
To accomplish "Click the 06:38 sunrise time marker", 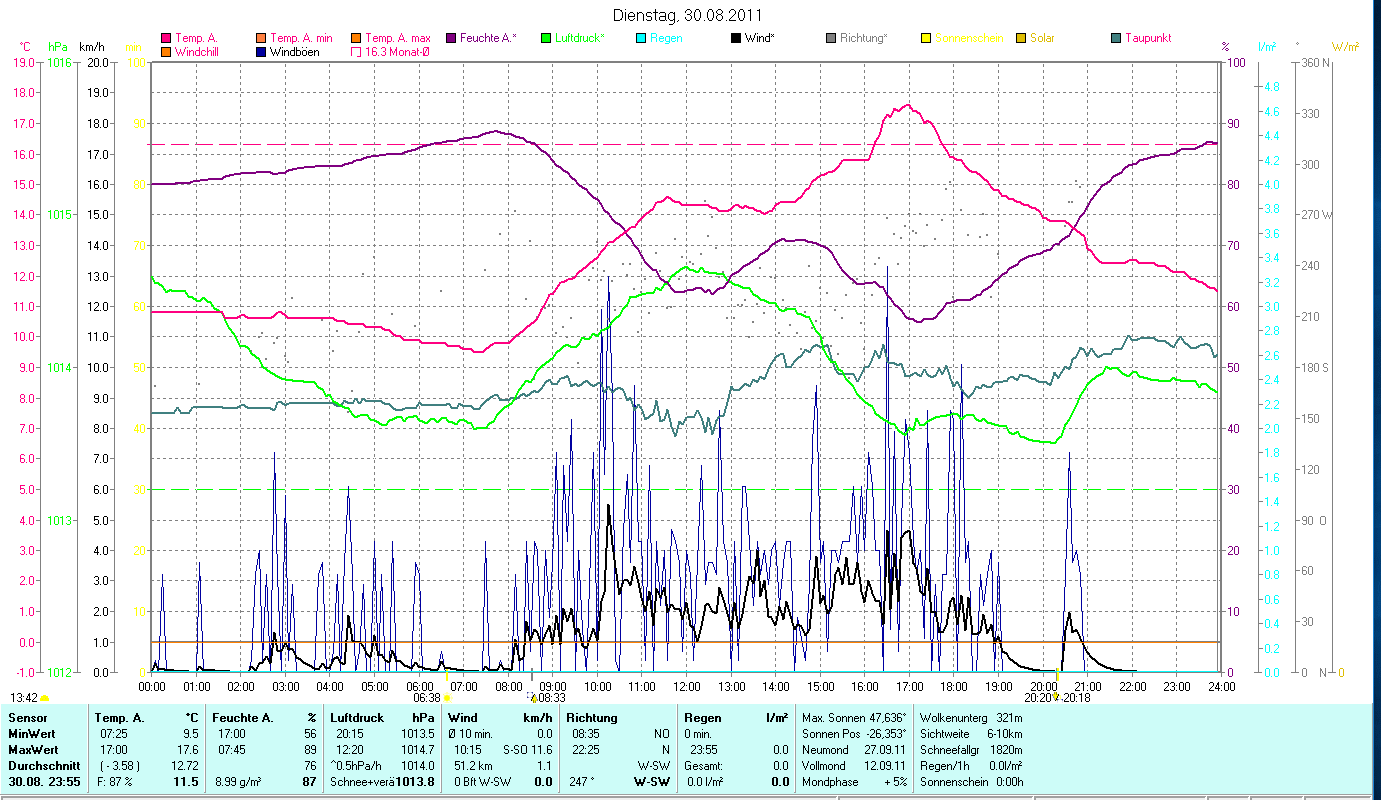I will coord(427,698).
